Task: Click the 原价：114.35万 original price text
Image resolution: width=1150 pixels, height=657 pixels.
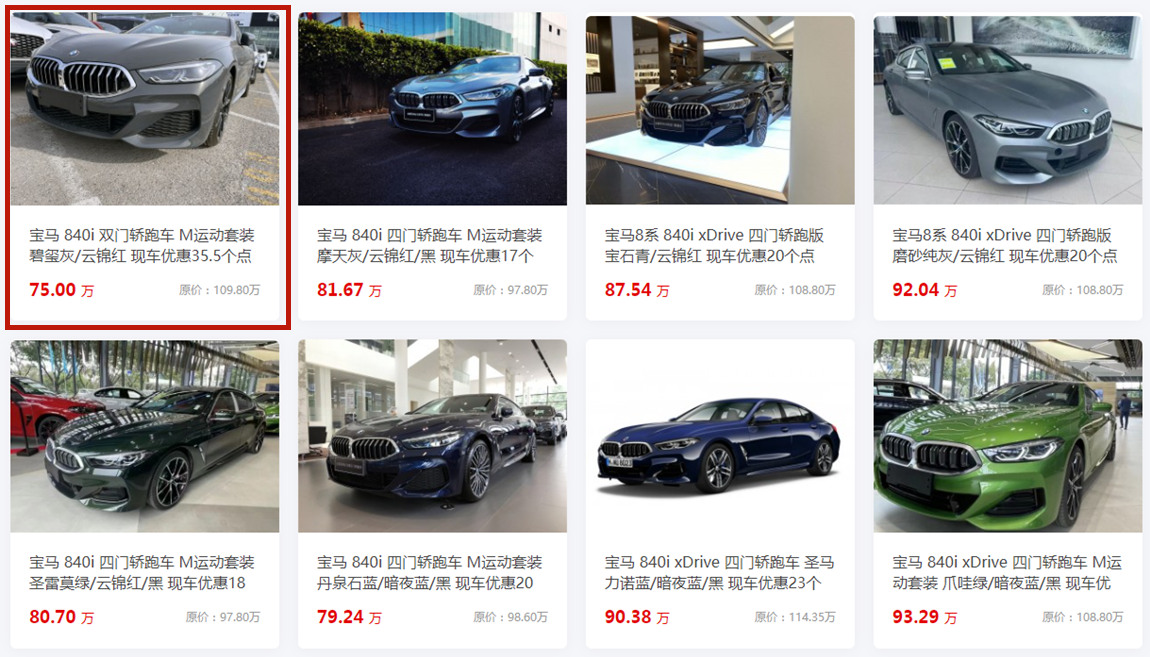Action: [795, 617]
